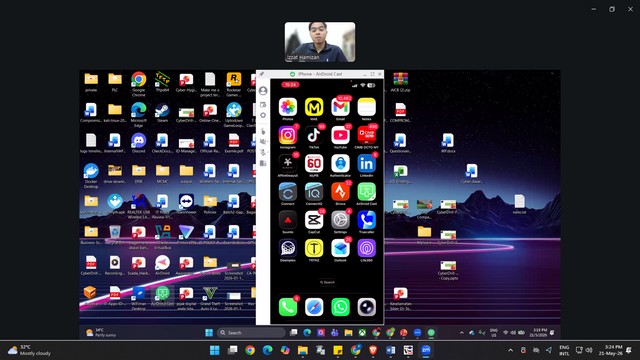Click the iPhone home screen Search pill
The image size is (640, 360).
pyautogui.click(x=327, y=282)
